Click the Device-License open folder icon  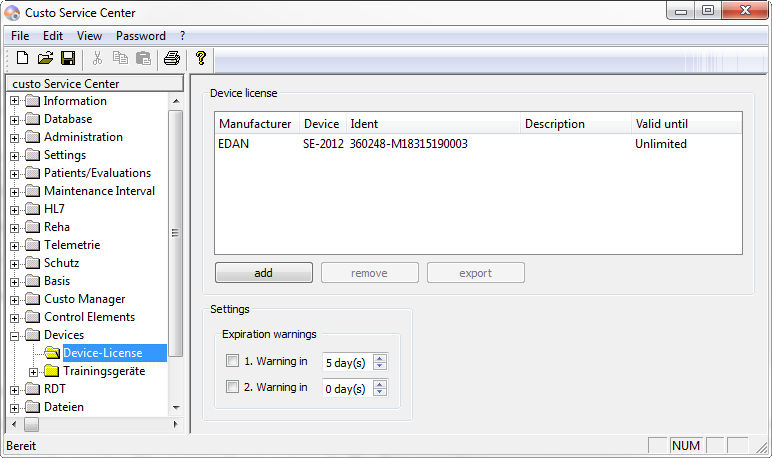click(52, 353)
